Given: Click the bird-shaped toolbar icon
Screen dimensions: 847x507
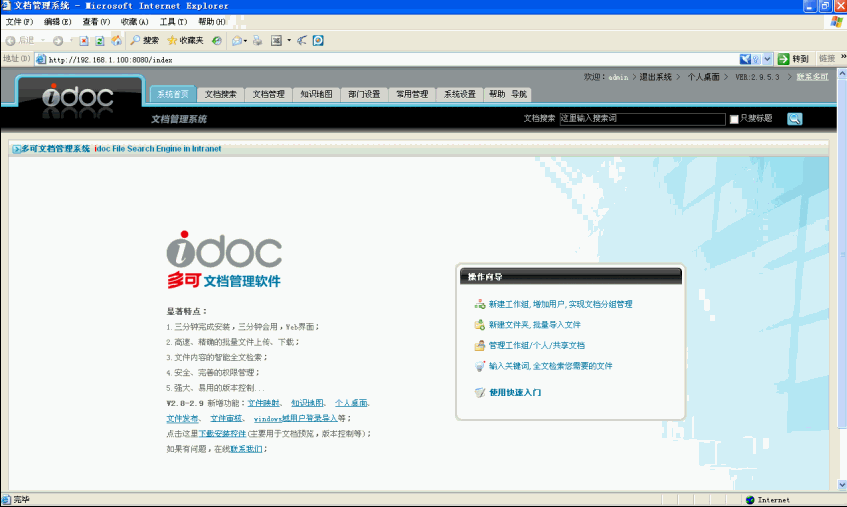Looking at the screenshot, I should tap(302, 40).
